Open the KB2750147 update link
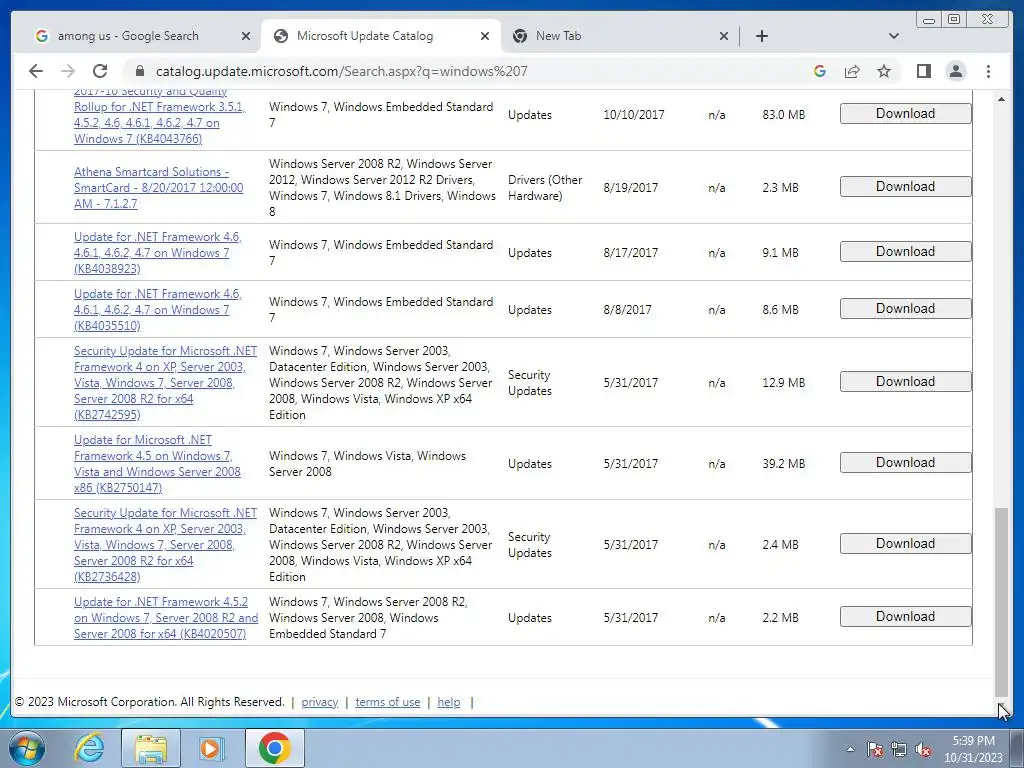This screenshot has width=1024, height=768. point(157,464)
